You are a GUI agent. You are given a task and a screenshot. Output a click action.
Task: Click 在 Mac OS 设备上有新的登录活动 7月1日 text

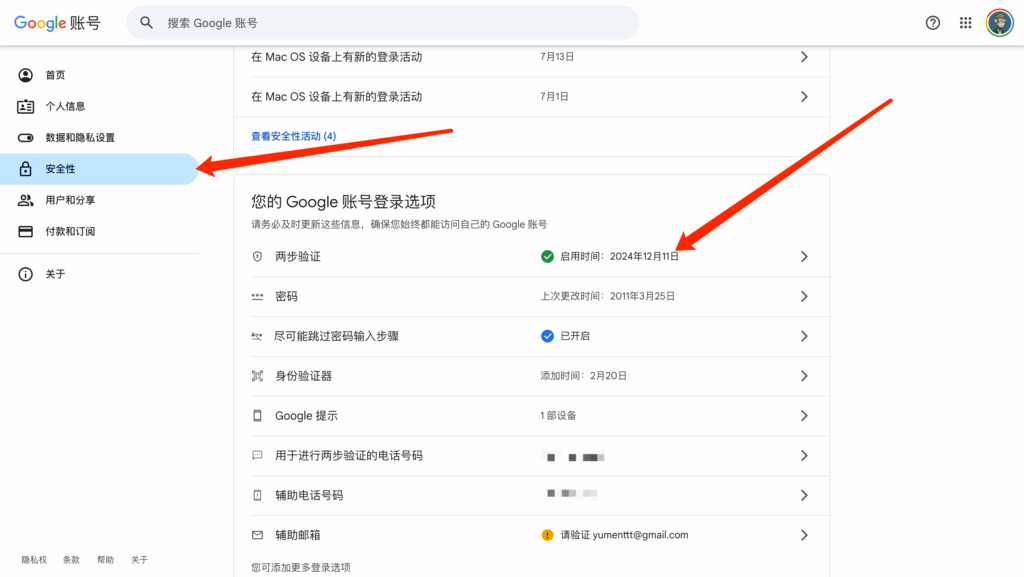click(336, 97)
